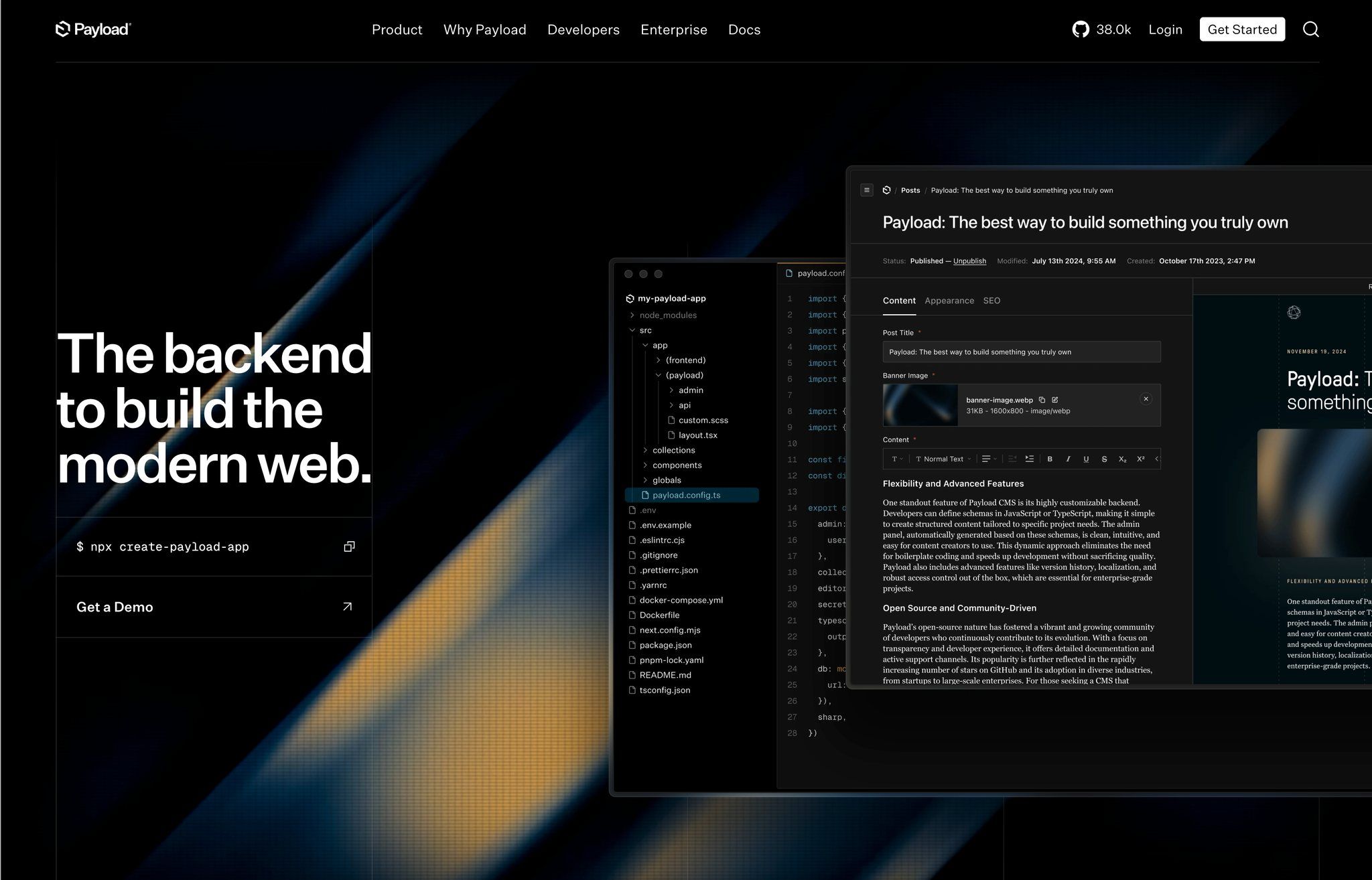
Task: Open the search magnifier icon
Action: (x=1310, y=29)
